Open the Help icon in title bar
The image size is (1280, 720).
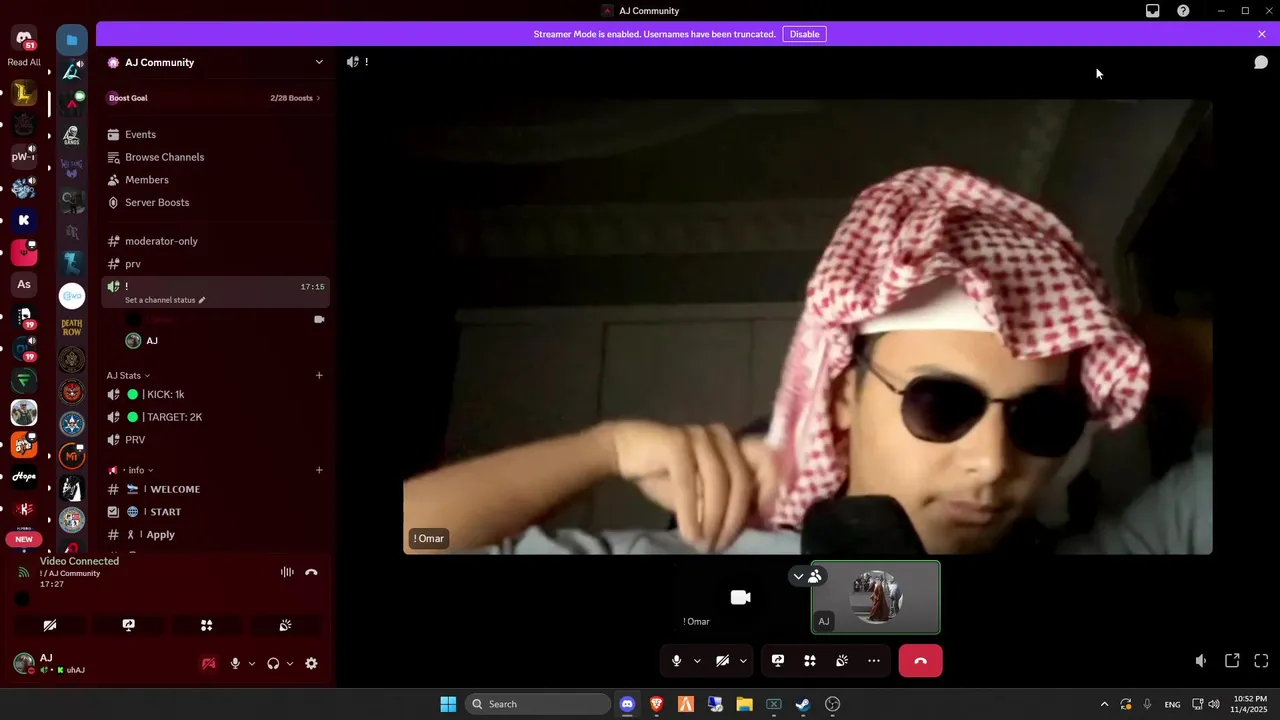(1183, 11)
